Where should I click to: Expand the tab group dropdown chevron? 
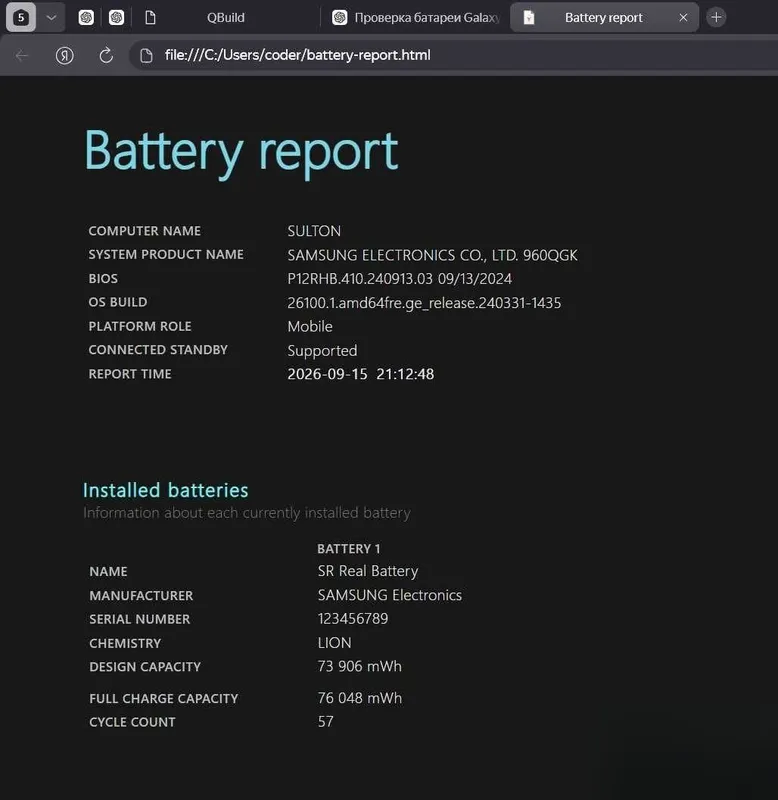click(x=51, y=17)
